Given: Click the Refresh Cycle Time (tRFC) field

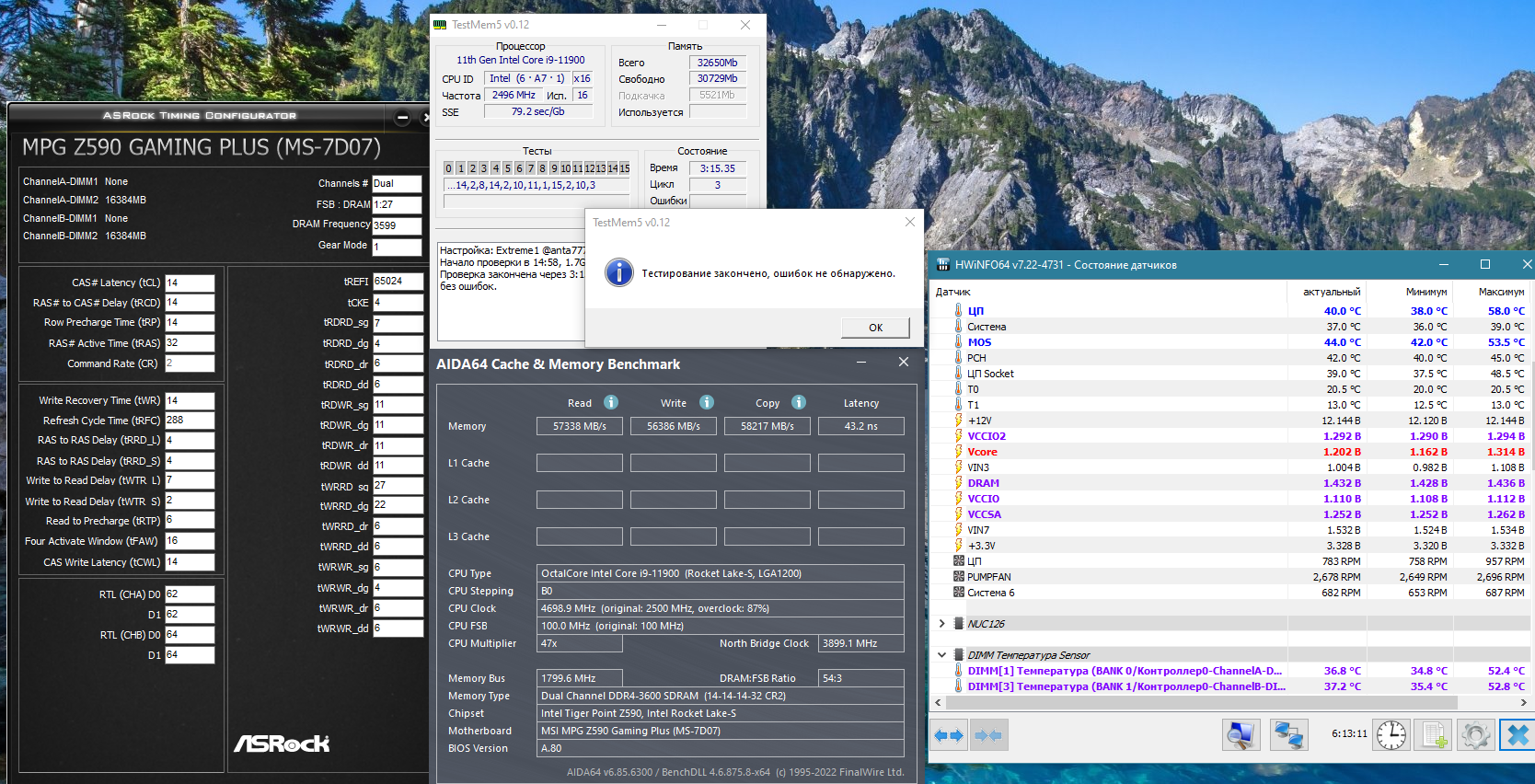Looking at the screenshot, I should point(190,421).
